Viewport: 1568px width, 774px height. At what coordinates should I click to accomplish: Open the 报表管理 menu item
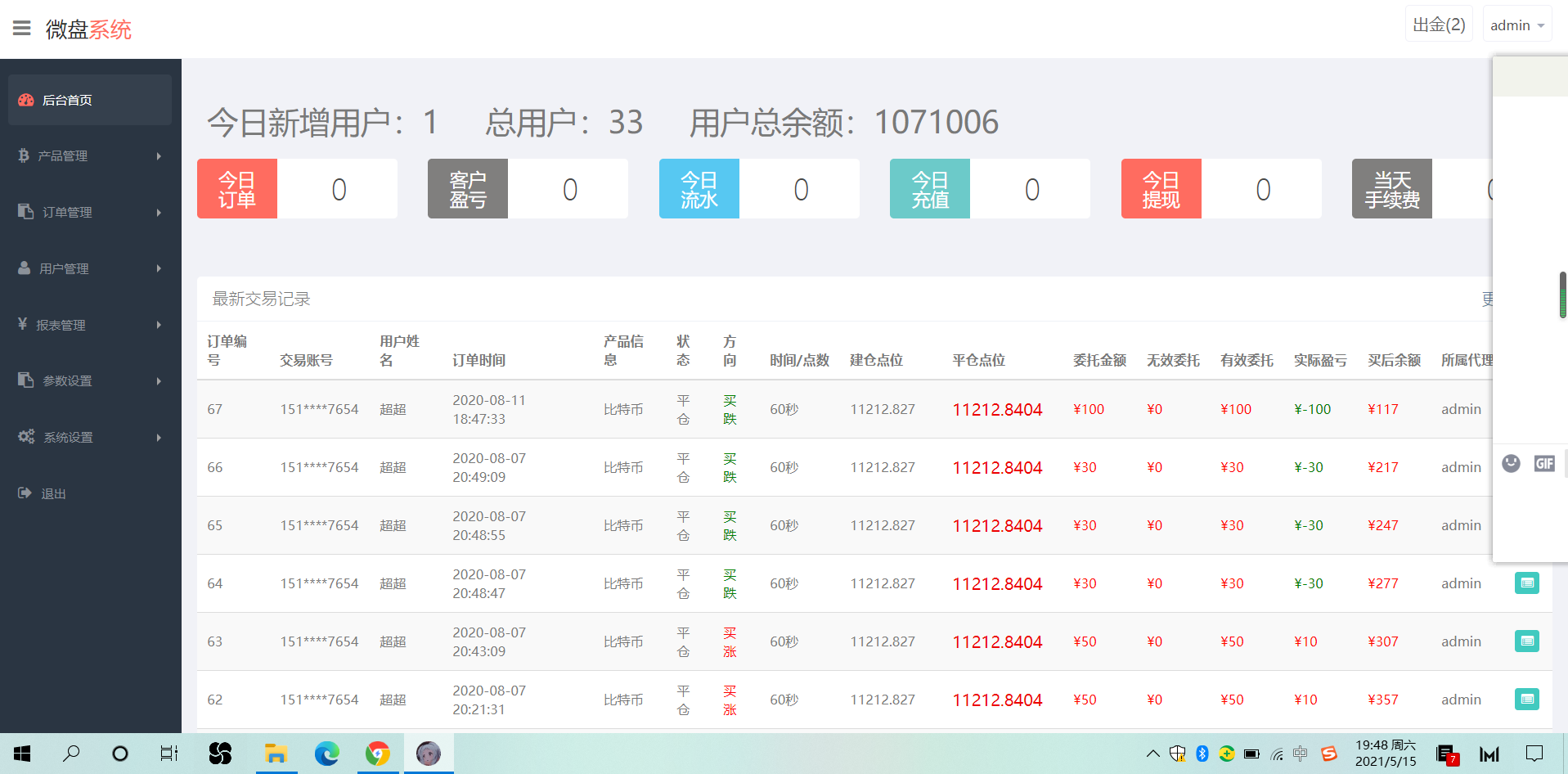[x=90, y=325]
